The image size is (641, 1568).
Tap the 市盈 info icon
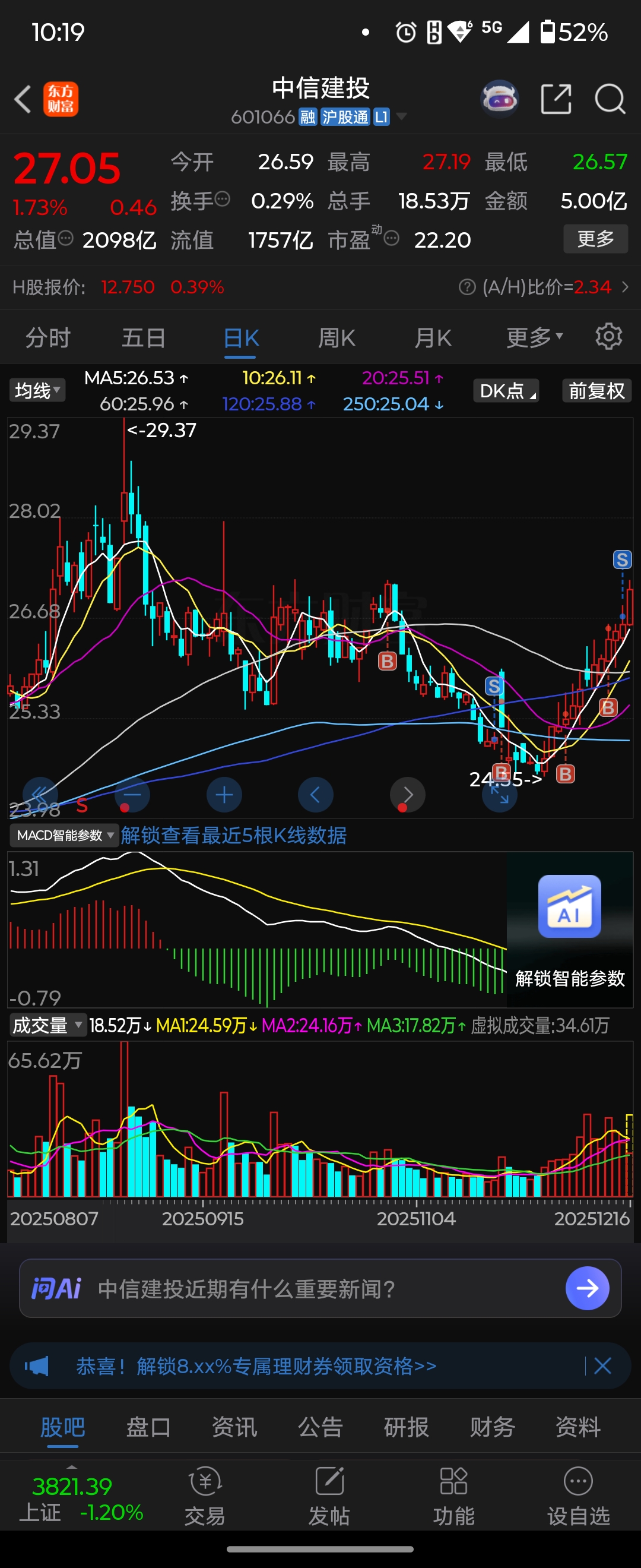pyautogui.click(x=392, y=238)
